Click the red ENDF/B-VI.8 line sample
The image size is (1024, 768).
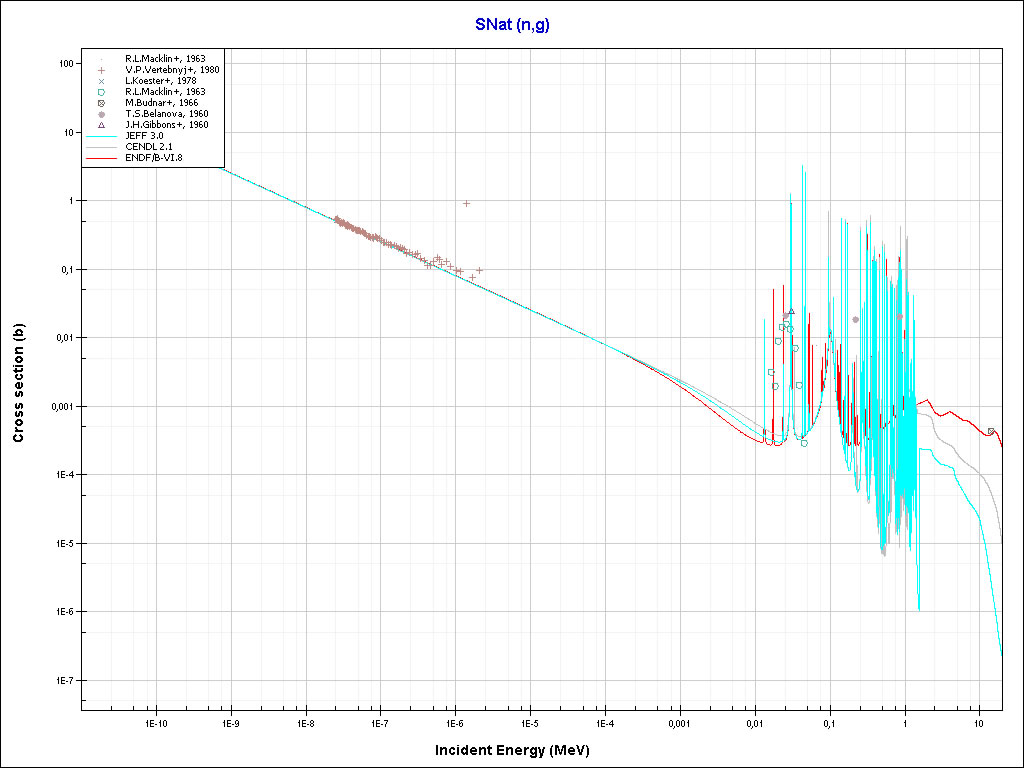(102, 158)
